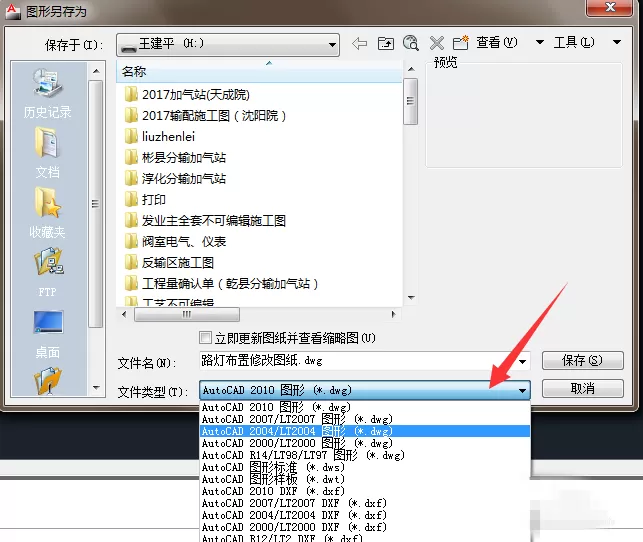Go up one folder level icon
643x542 pixels.
click(385, 43)
